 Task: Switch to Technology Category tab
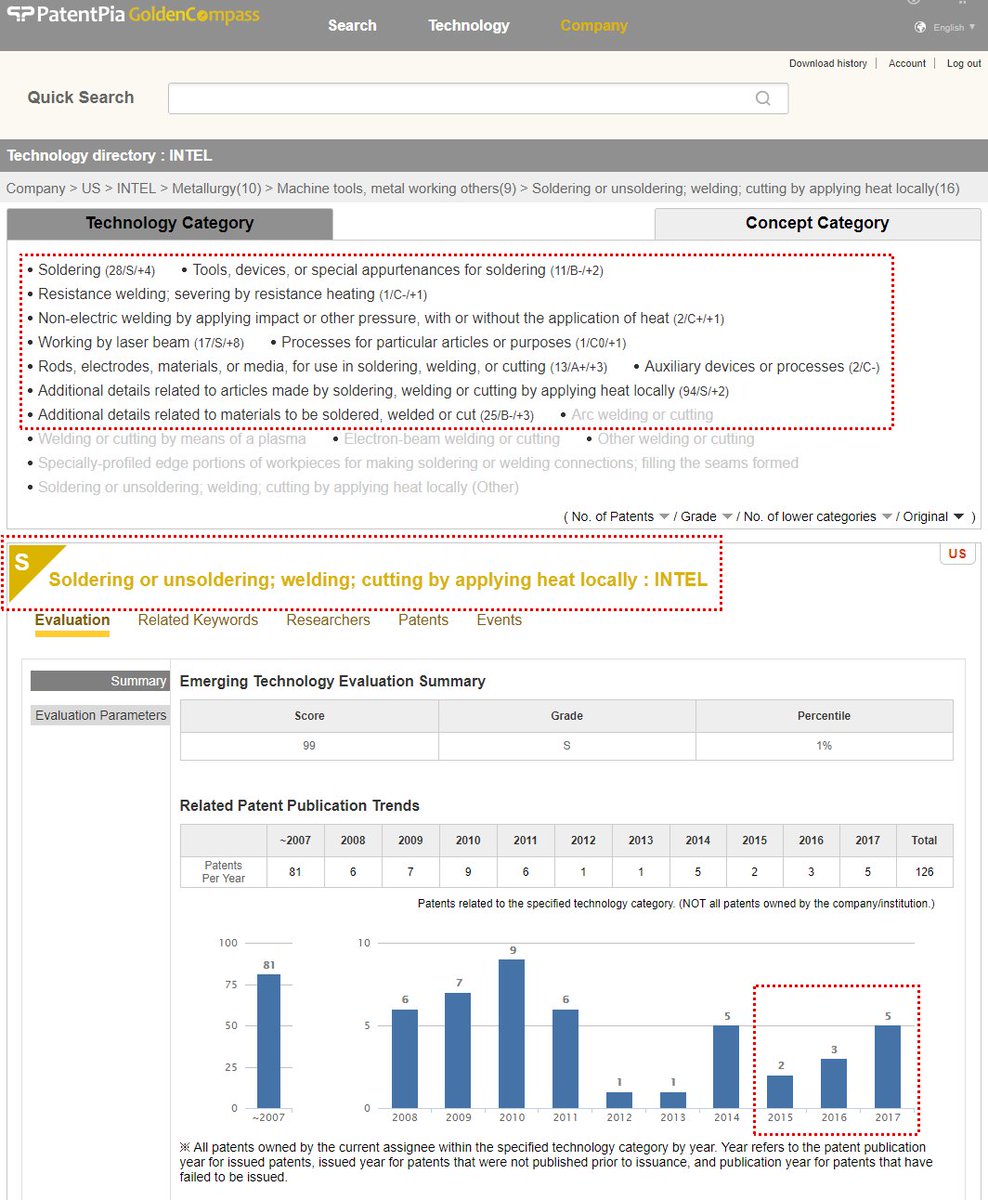click(170, 224)
